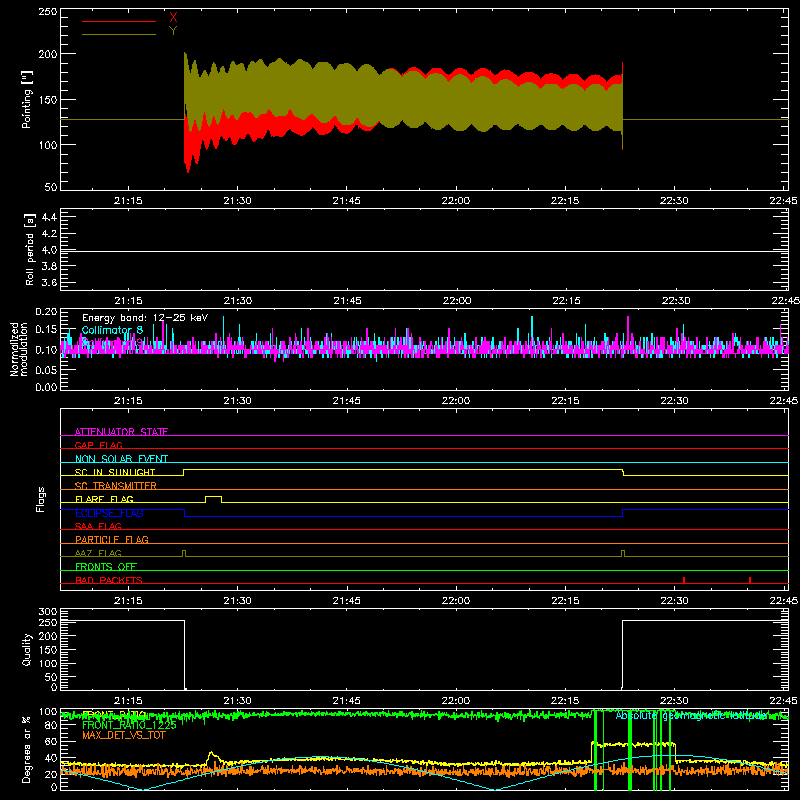The height and width of the screenshot is (800, 800).
Task: Click the second AAZ_FLAG pulse near 22:23
Action: pos(623,553)
